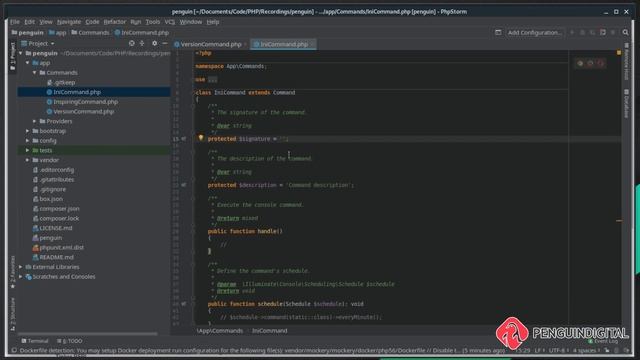
Task: Select box.json file
Action: click(51, 199)
